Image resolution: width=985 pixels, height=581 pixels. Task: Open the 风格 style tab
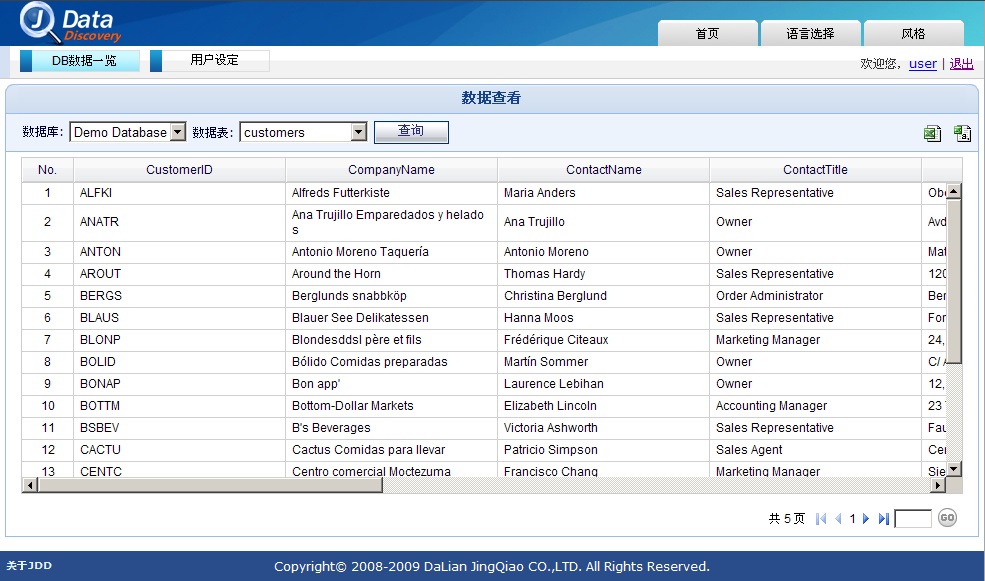tap(913, 33)
